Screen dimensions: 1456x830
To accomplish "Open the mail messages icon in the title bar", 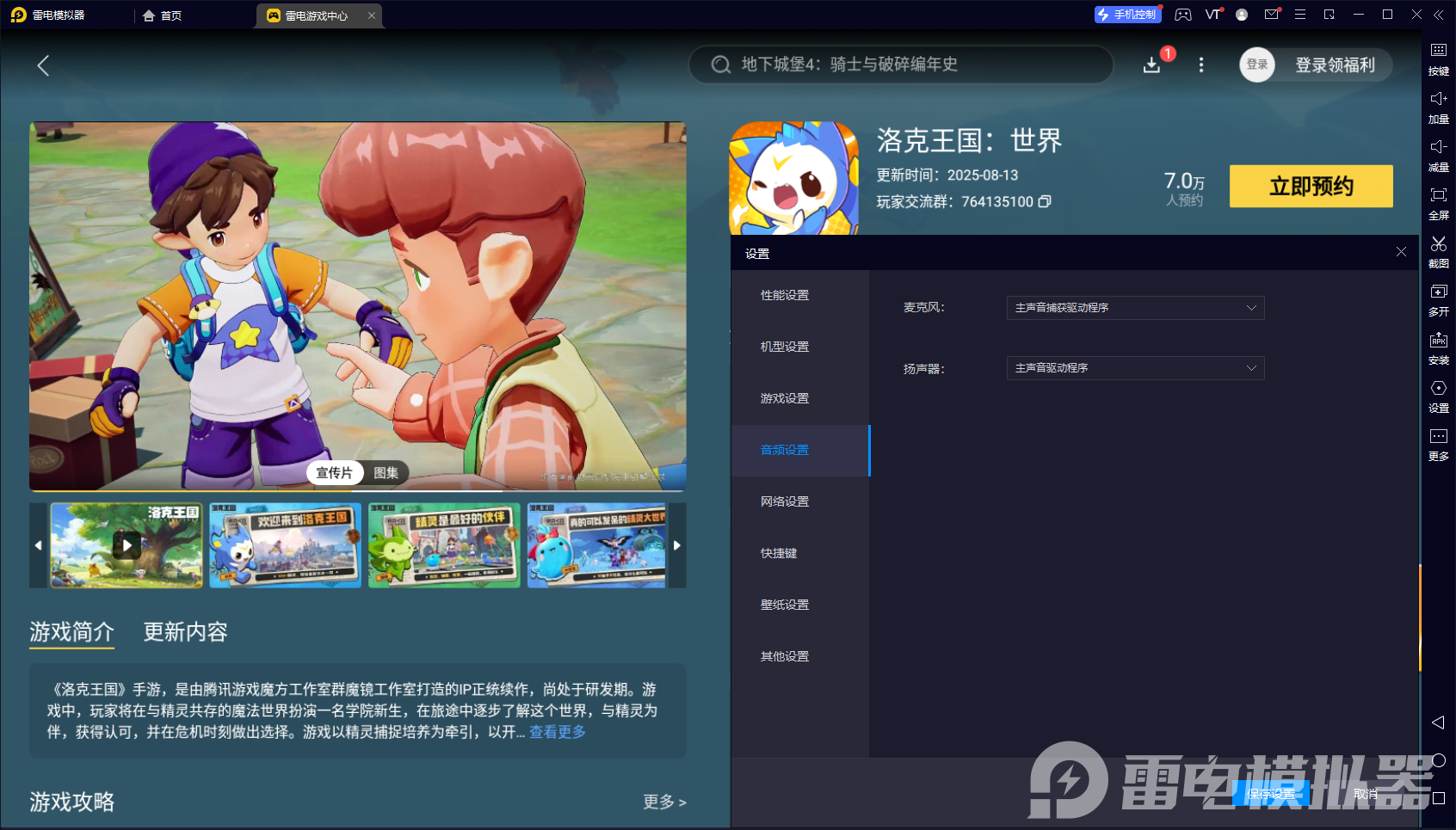I will (1272, 15).
